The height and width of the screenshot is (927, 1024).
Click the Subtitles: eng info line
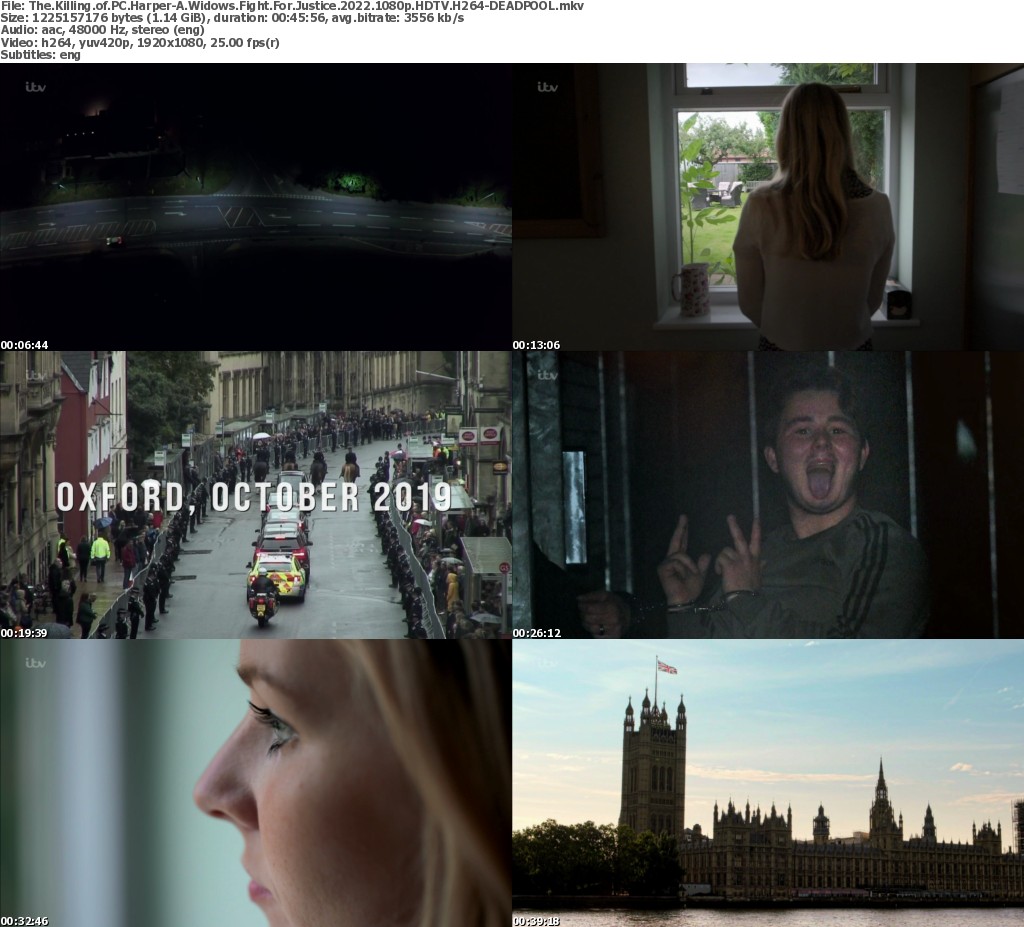click(x=40, y=55)
